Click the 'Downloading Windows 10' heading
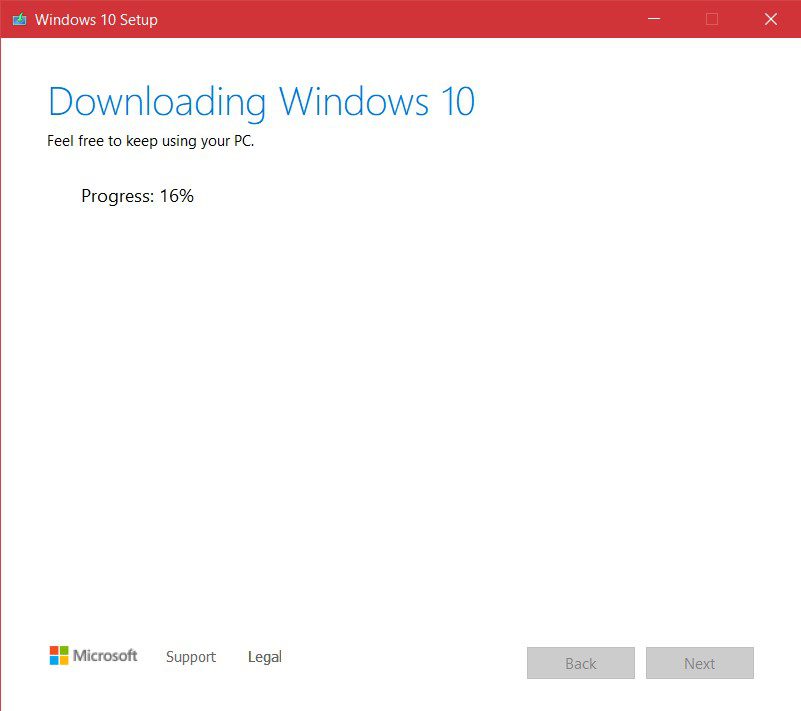 (x=262, y=103)
